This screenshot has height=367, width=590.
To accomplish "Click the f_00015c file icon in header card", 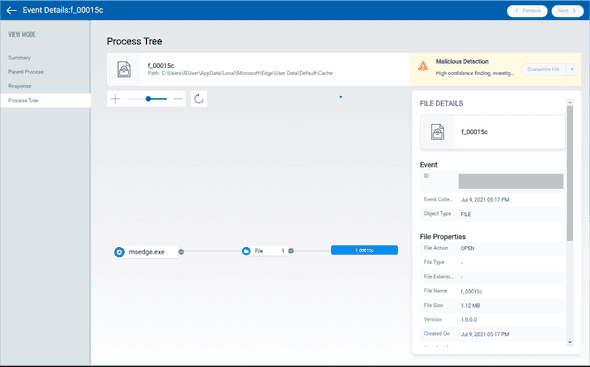I will tap(124, 69).
